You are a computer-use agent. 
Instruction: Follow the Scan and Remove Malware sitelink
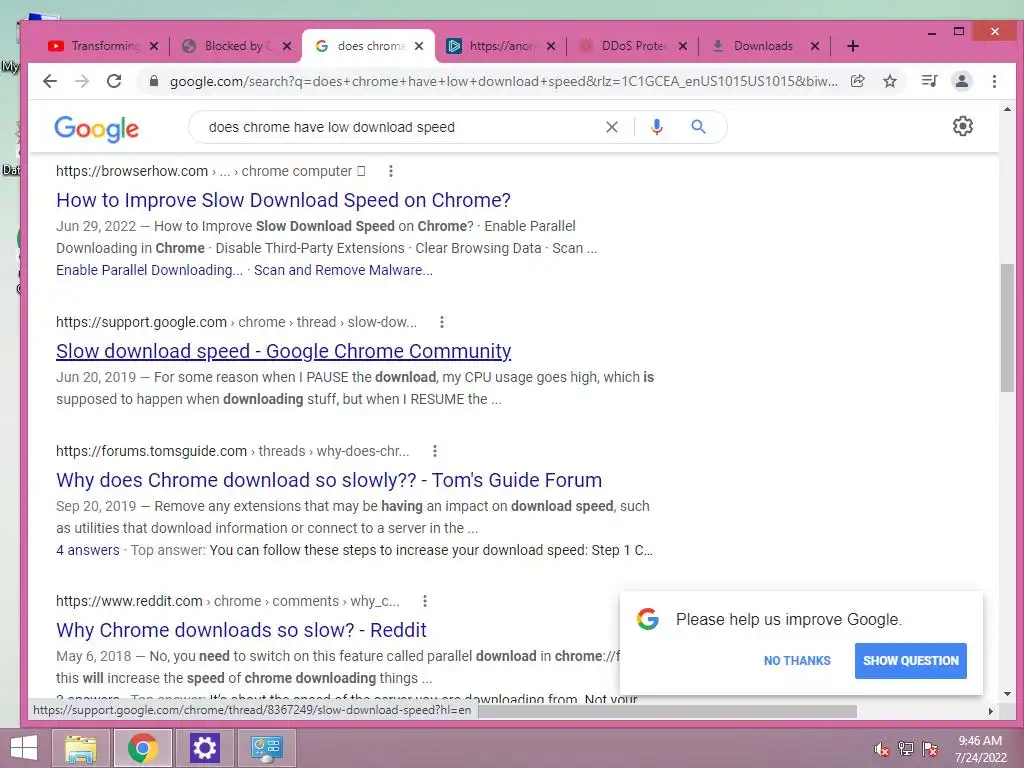[x=343, y=270]
